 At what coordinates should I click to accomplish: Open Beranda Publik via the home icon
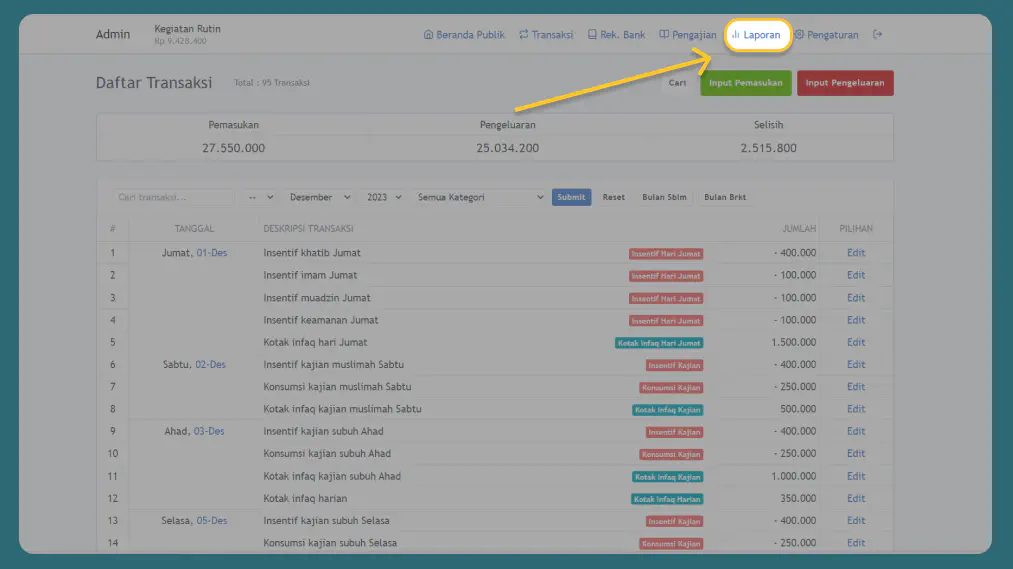[x=429, y=35]
